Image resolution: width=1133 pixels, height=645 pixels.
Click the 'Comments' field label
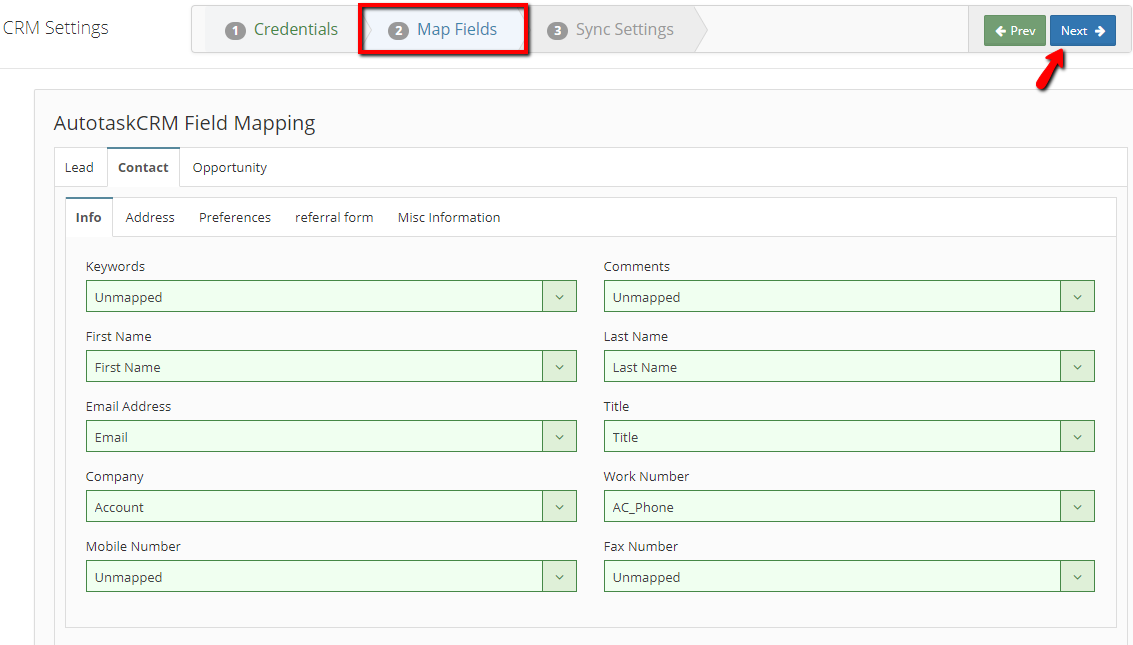coord(637,267)
